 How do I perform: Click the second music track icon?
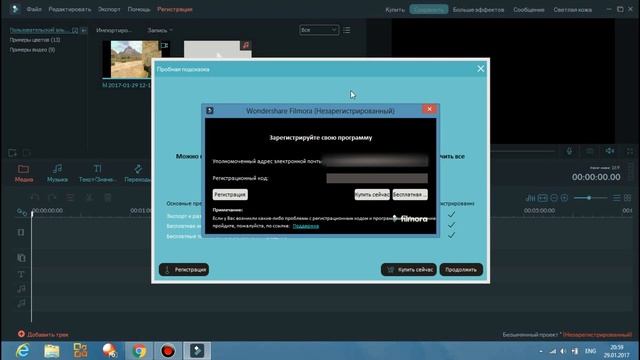21,303
